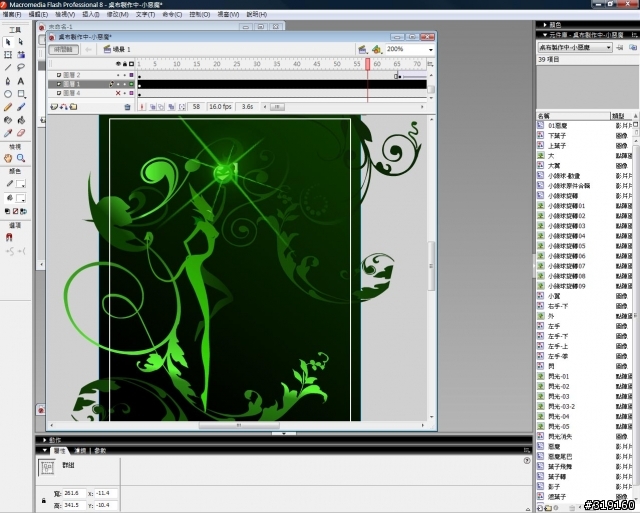Screen dimensions: 640x513
Task: Select the Oval tool
Action: tap(8, 94)
